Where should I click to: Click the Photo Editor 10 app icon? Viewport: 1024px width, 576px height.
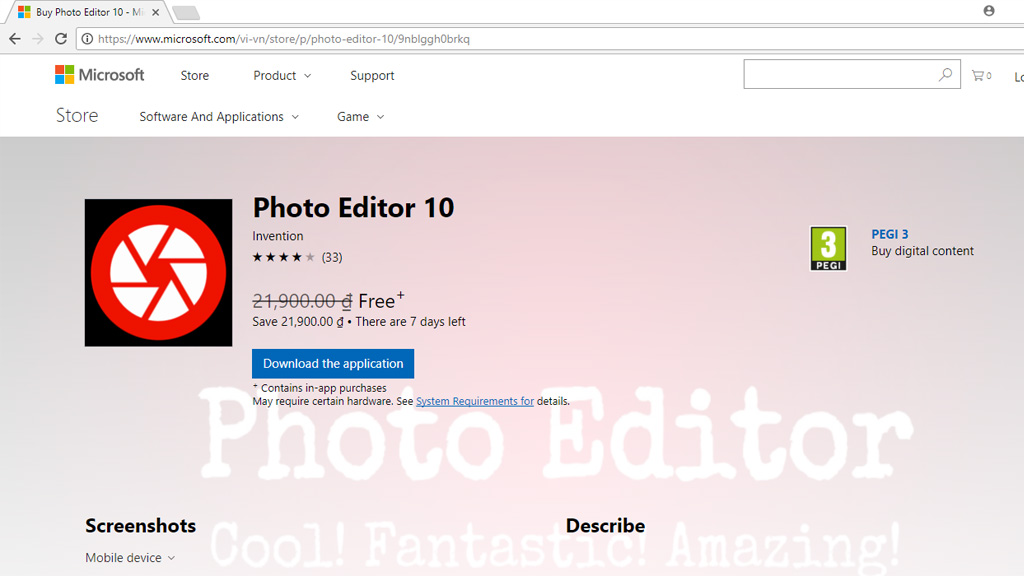click(x=158, y=272)
